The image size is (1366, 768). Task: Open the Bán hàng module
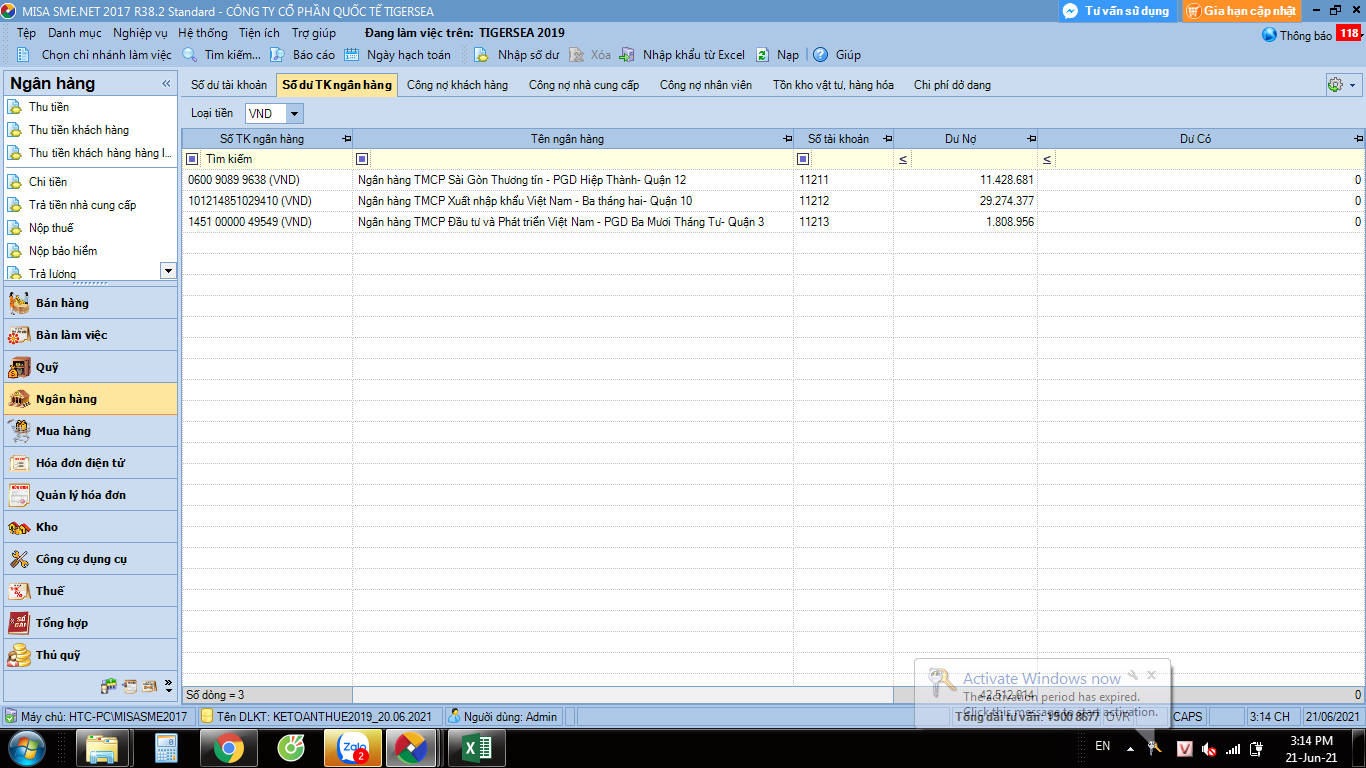(91, 303)
